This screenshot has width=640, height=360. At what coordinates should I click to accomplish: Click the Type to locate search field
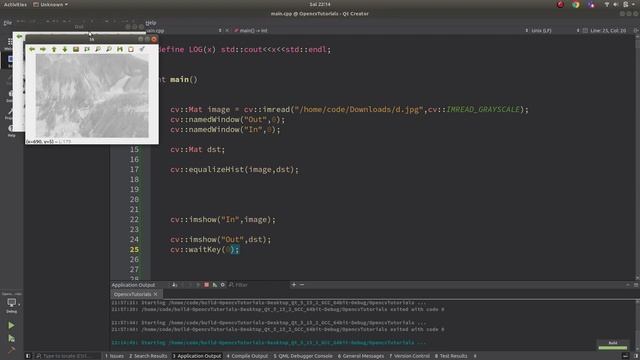coord(67,356)
